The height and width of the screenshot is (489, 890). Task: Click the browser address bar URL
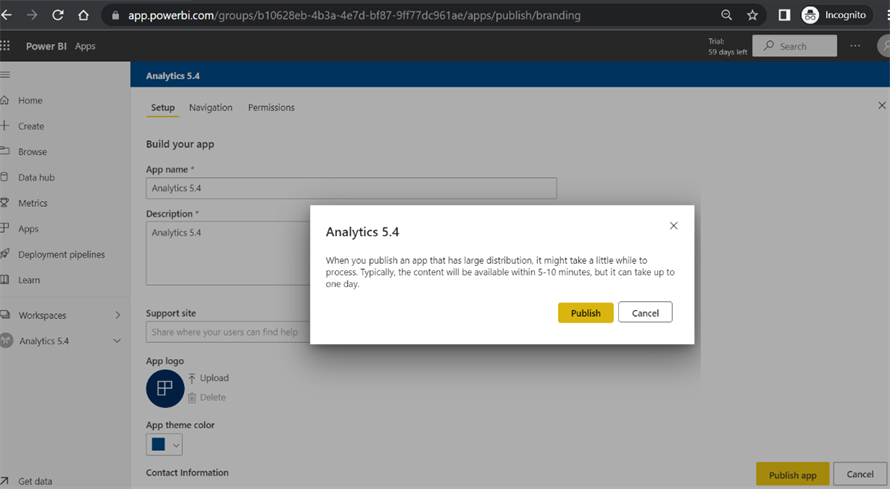(x=354, y=15)
